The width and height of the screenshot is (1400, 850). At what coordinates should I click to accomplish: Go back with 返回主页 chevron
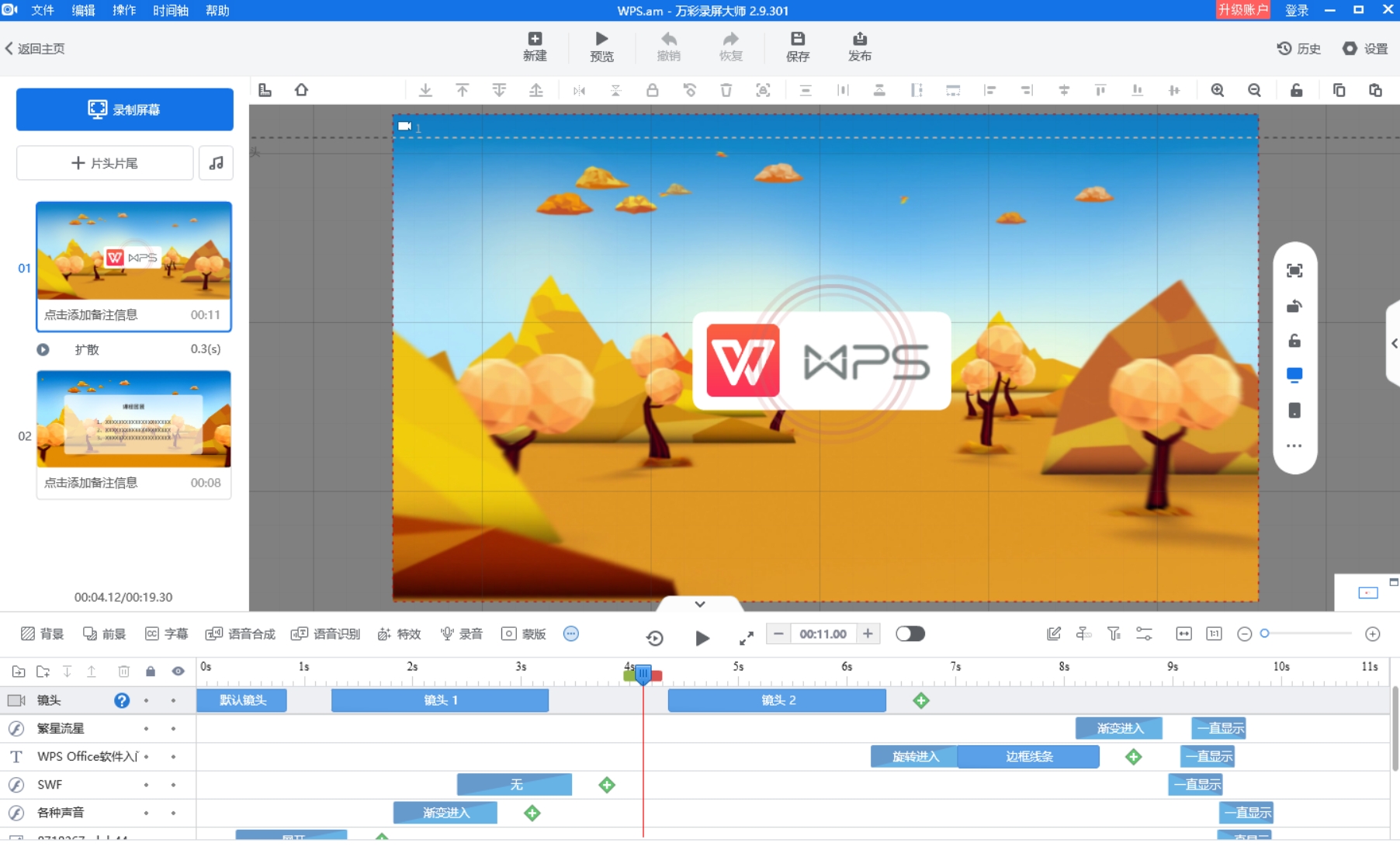coord(34,48)
